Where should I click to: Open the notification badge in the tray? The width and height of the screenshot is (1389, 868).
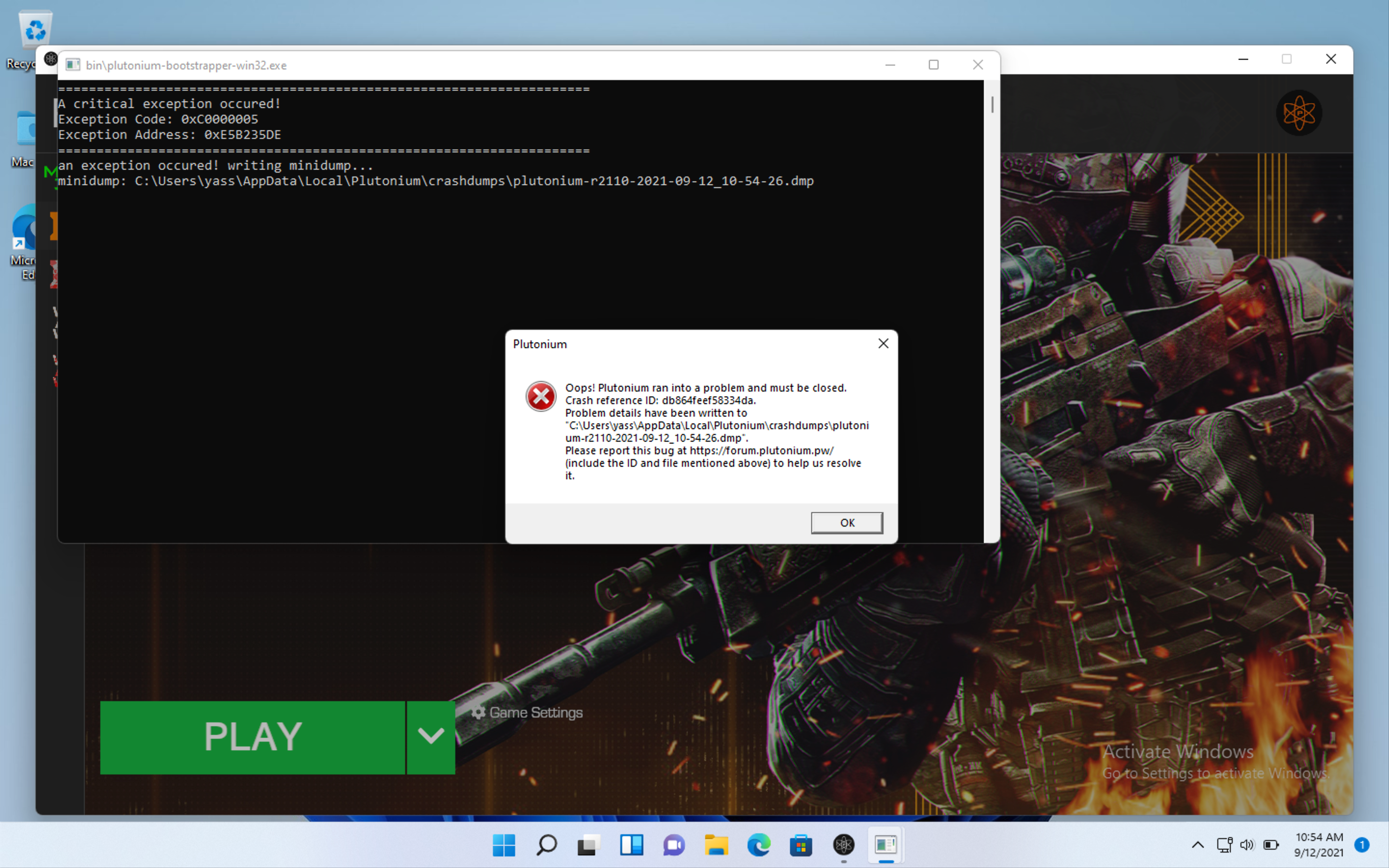point(1362,844)
